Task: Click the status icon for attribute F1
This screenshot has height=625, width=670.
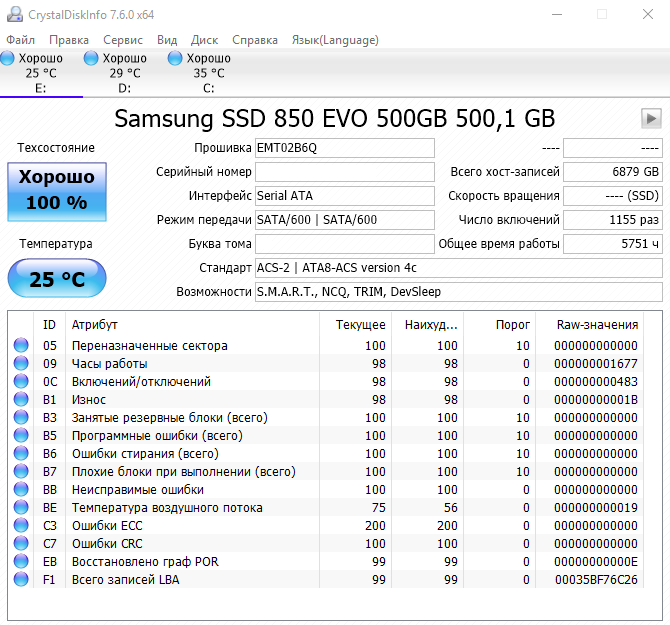Action: (21, 579)
